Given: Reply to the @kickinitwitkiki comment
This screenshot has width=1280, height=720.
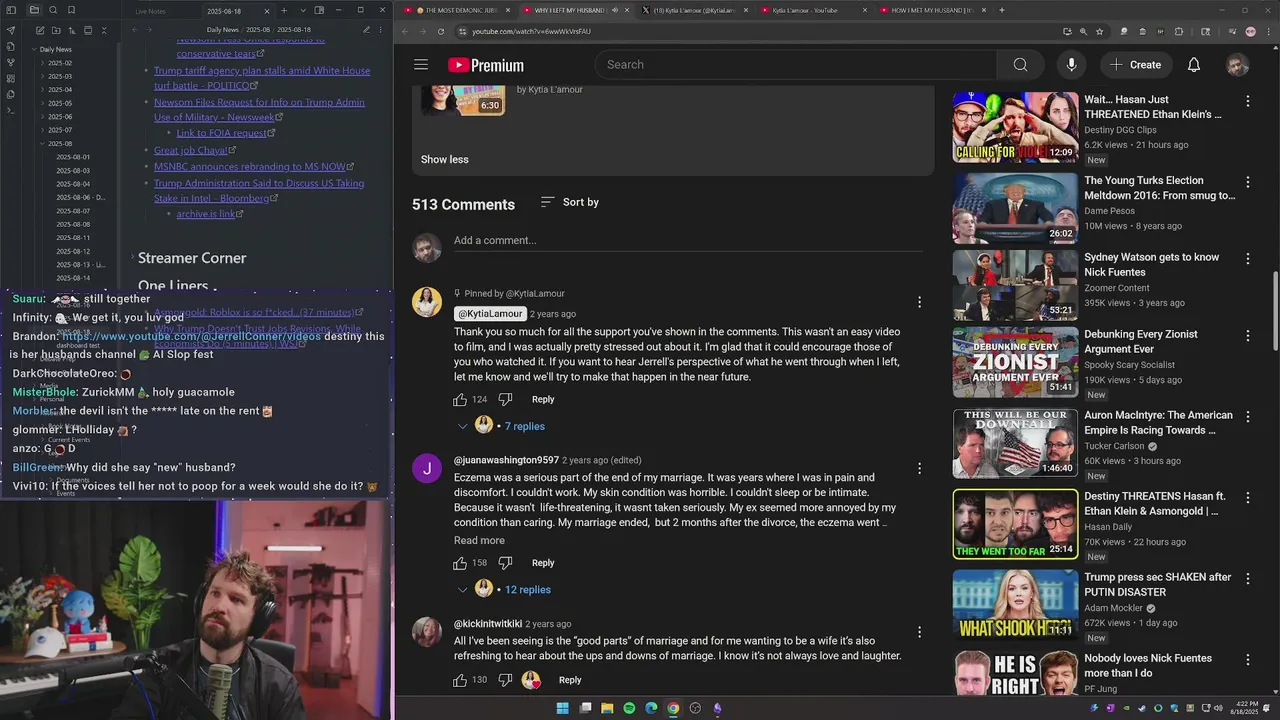Looking at the screenshot, I should [570, 680].
